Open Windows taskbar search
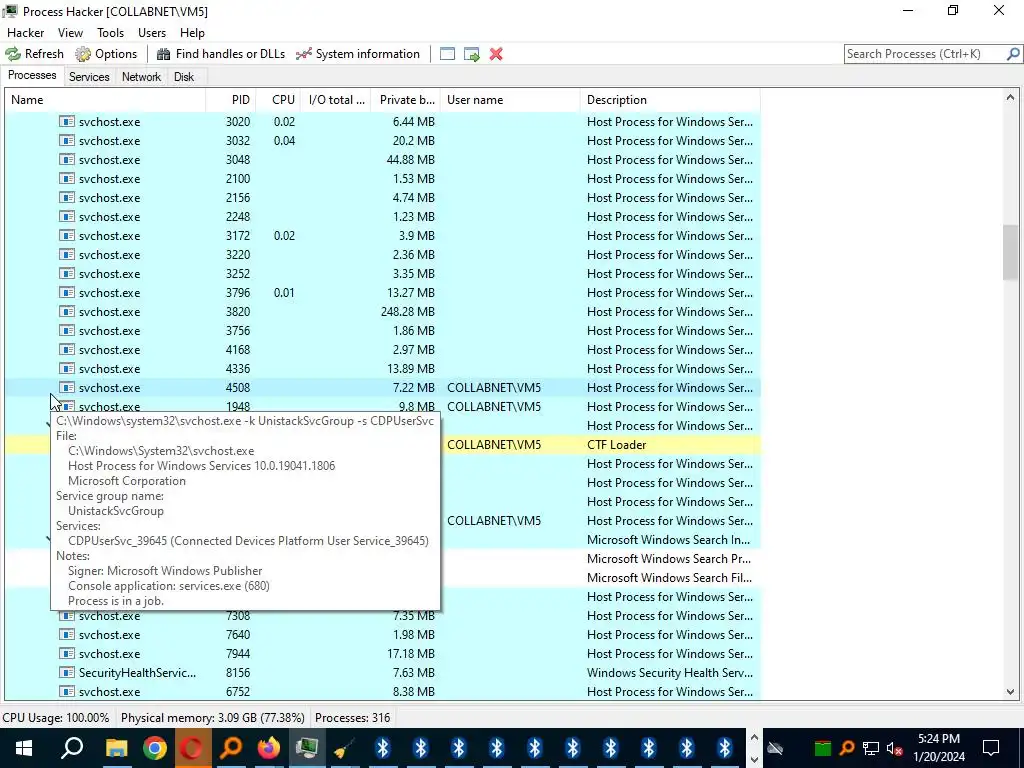 point(72,748)
